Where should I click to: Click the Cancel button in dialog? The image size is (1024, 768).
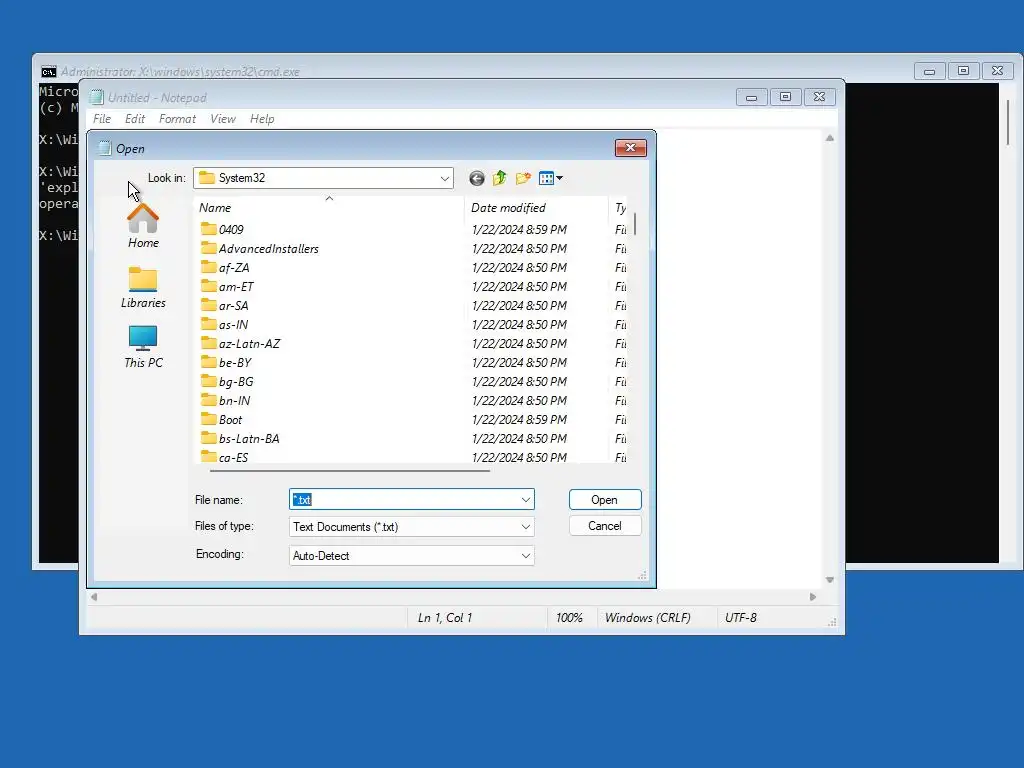[x=605, y=526]
